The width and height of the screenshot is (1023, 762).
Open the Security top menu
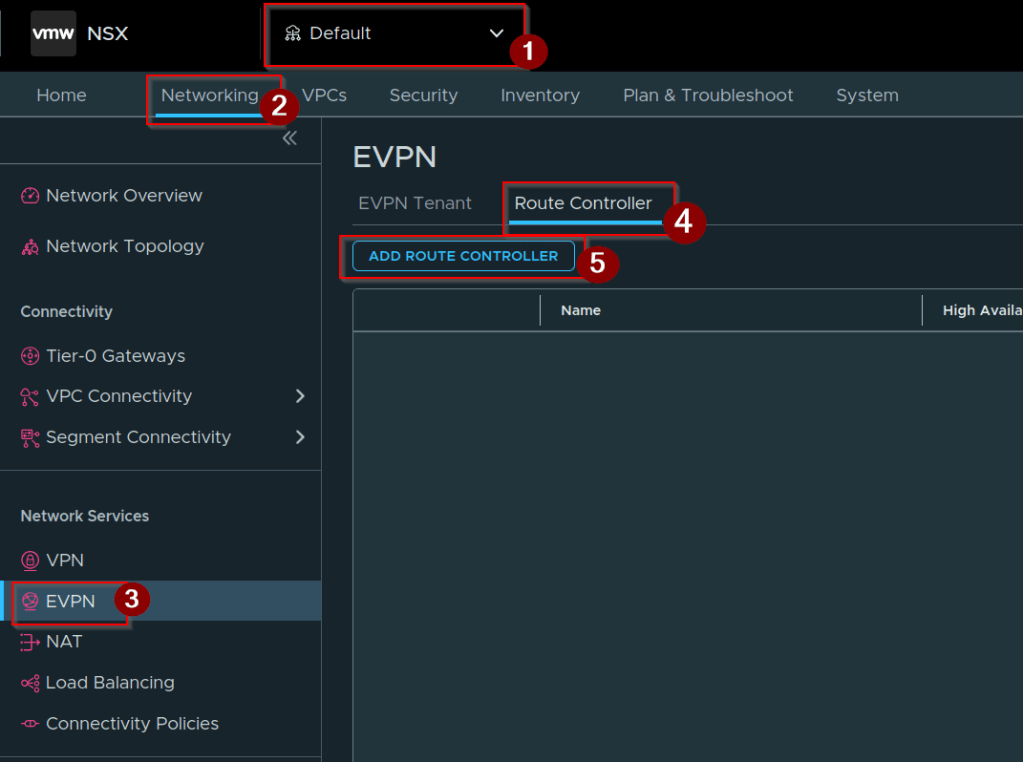423,95
